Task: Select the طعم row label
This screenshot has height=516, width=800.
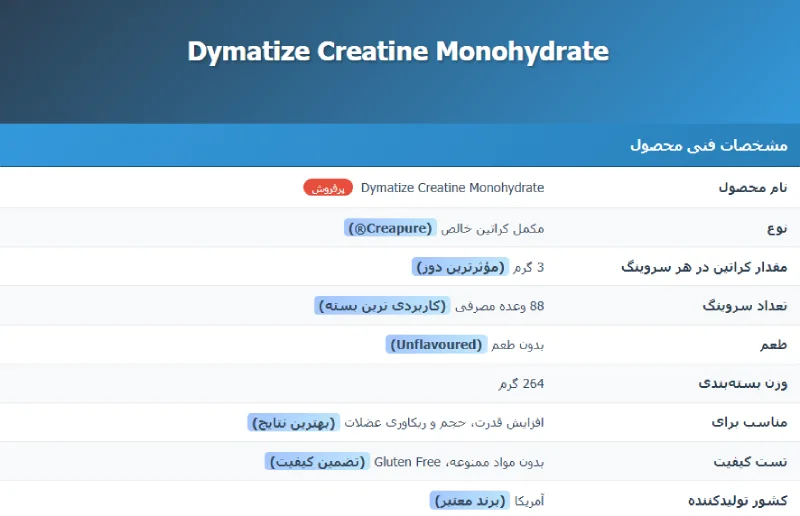Action: 773,345
